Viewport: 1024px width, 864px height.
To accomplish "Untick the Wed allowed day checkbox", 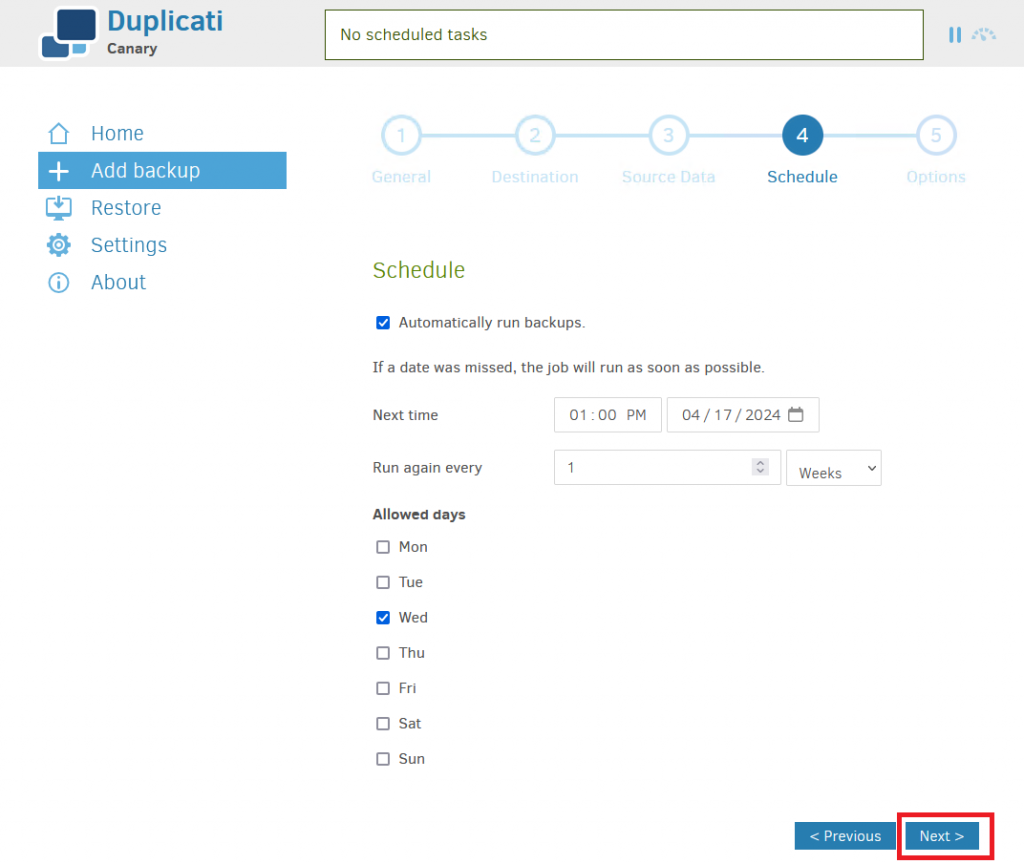I will point(383,617).
